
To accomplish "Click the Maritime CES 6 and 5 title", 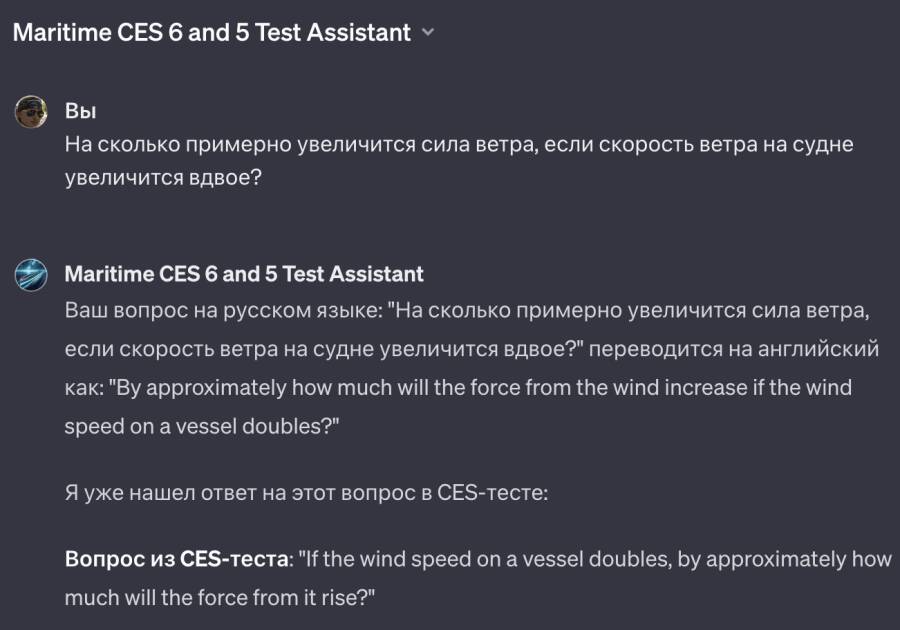I will click(210, 32).
